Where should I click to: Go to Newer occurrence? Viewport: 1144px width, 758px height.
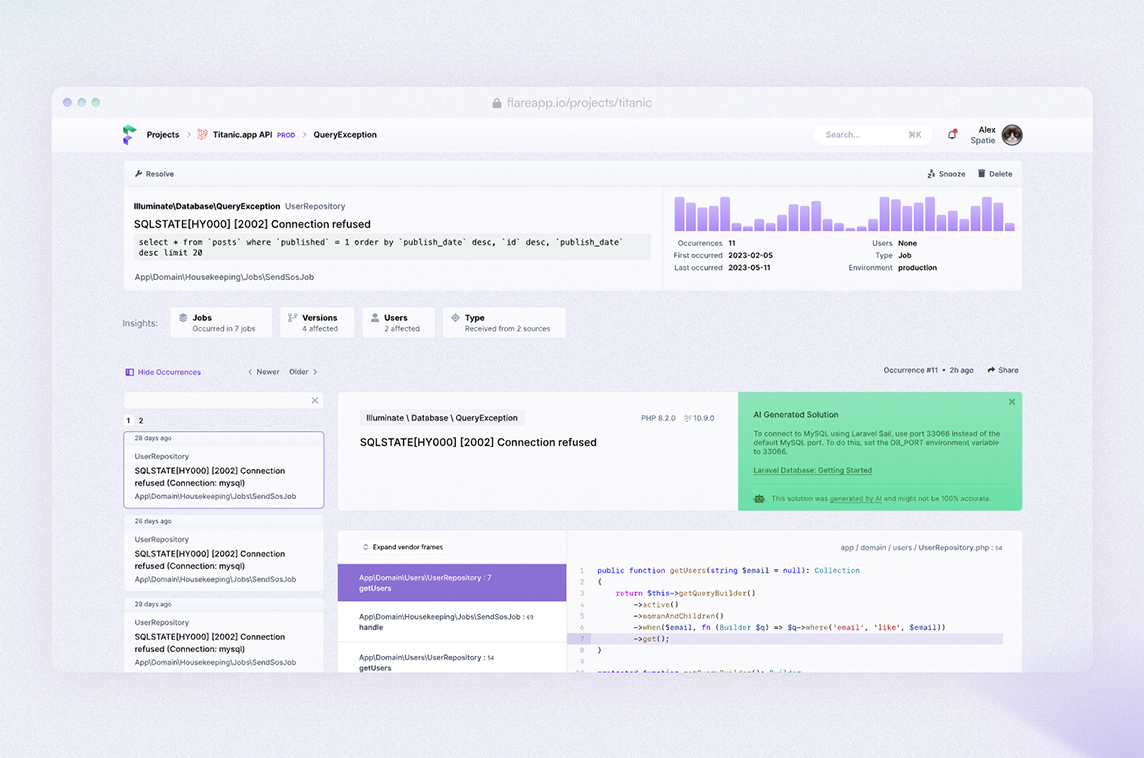(x=263, y=372)
